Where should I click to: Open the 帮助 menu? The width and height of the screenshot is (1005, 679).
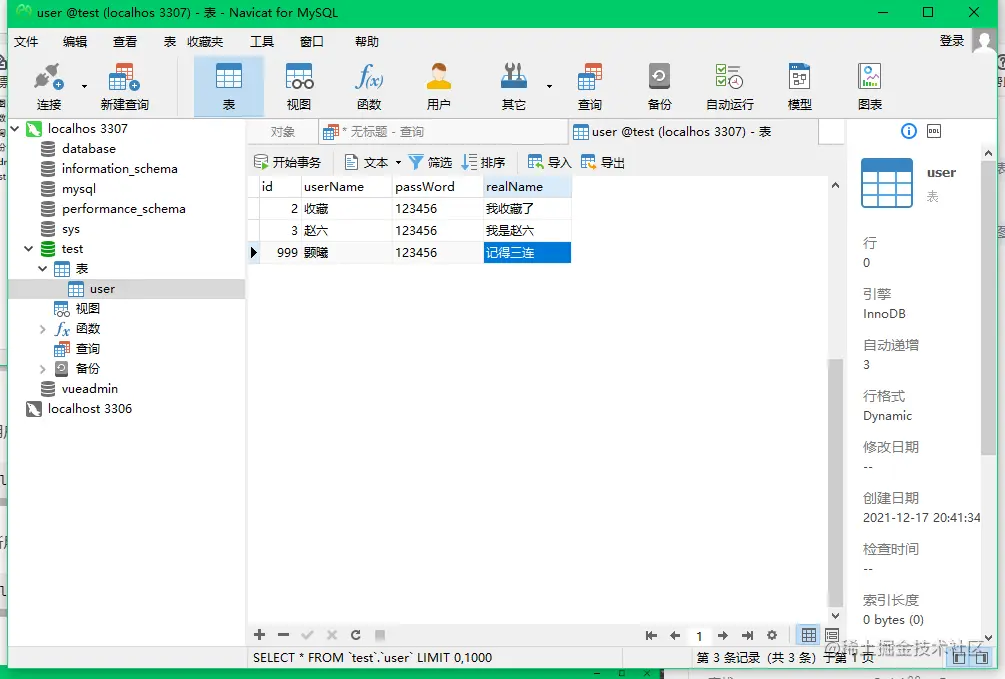point(367,42)
